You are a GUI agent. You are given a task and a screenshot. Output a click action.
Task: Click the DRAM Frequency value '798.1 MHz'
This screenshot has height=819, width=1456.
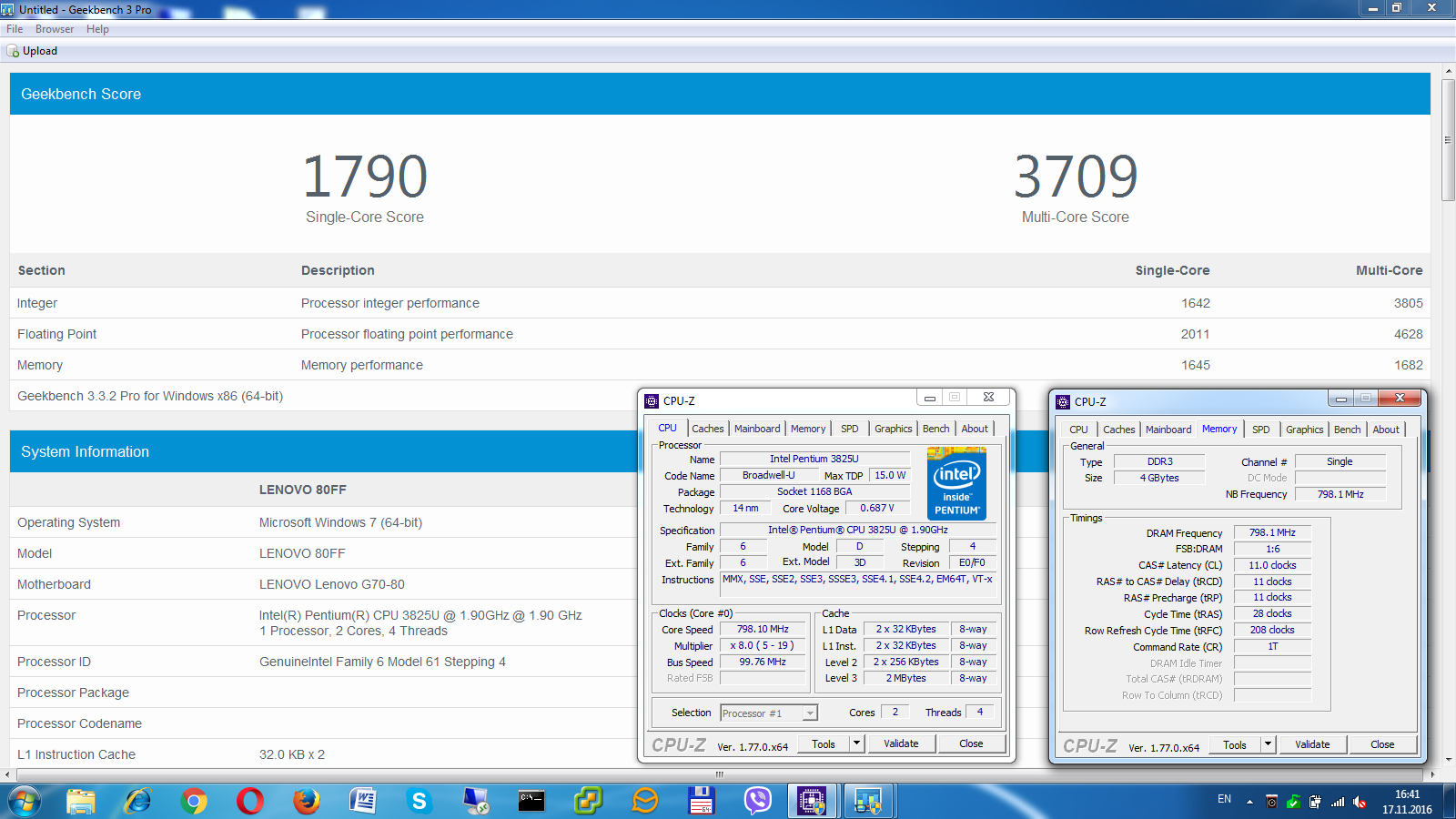coord(1272,532)
